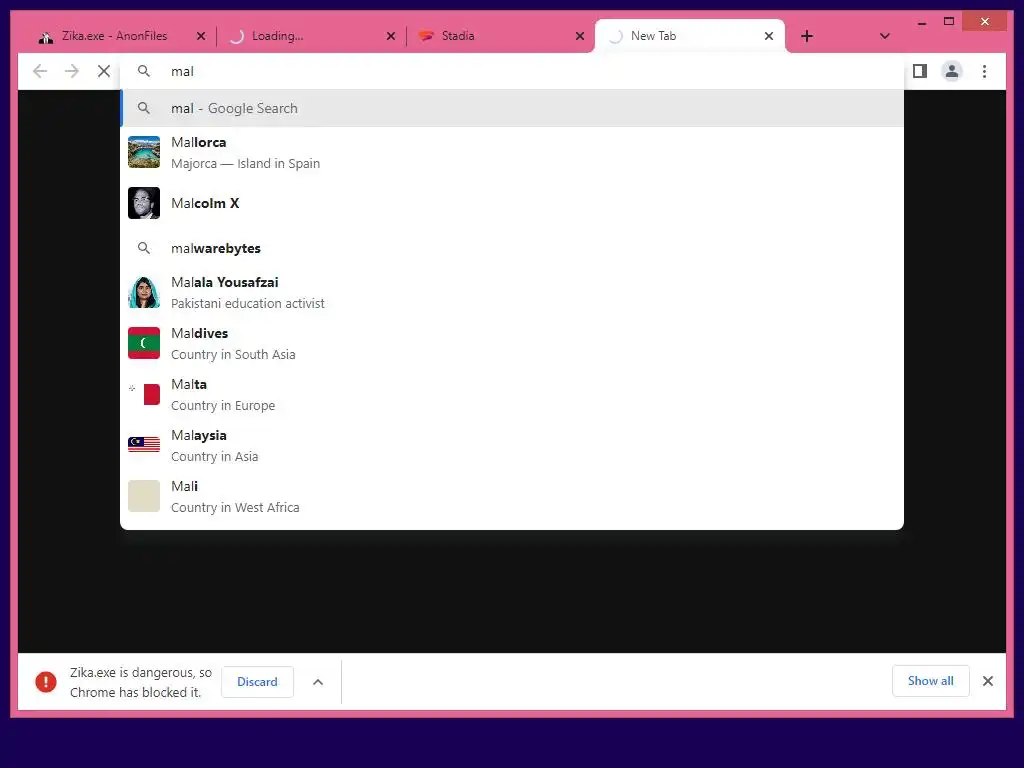Click the new tab plus button
Image resolution: width=1024 pixels, height=768 pixels.
pyautogui.click(x=807, y=36)
